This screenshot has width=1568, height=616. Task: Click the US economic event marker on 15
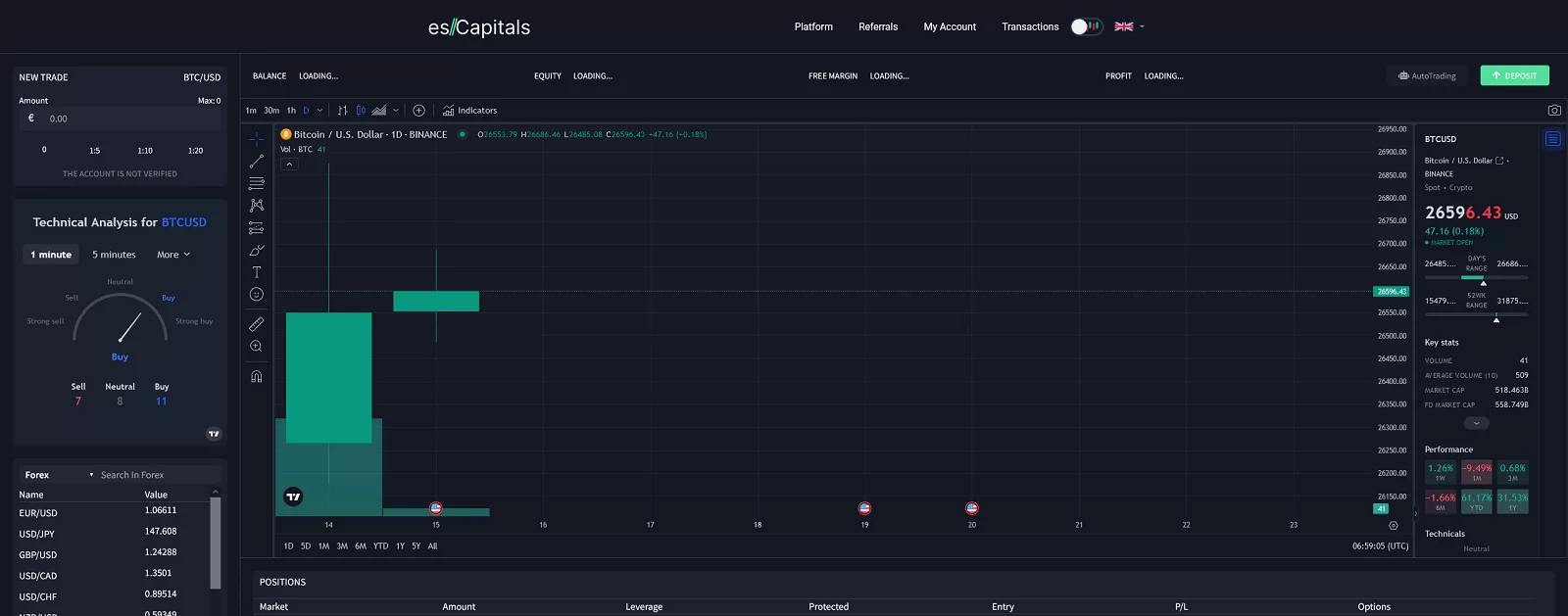point(436,508)
